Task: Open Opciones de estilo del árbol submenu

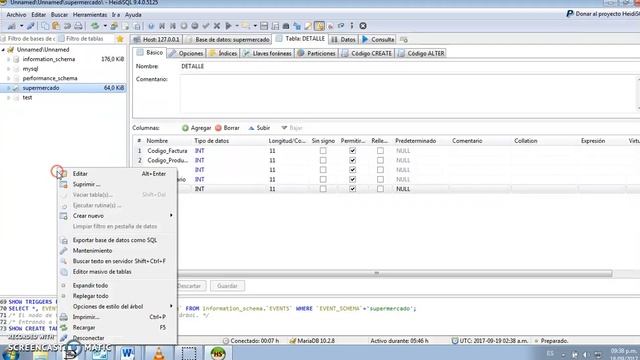Action: 117,306
